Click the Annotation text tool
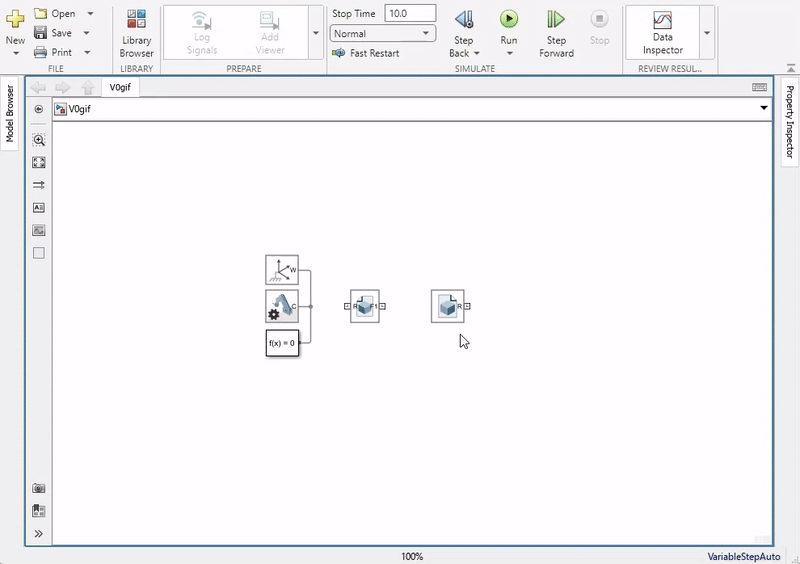 point(39,208)
